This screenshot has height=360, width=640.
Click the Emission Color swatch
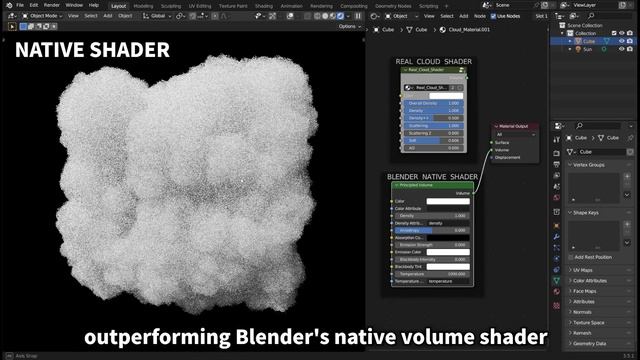448,252
